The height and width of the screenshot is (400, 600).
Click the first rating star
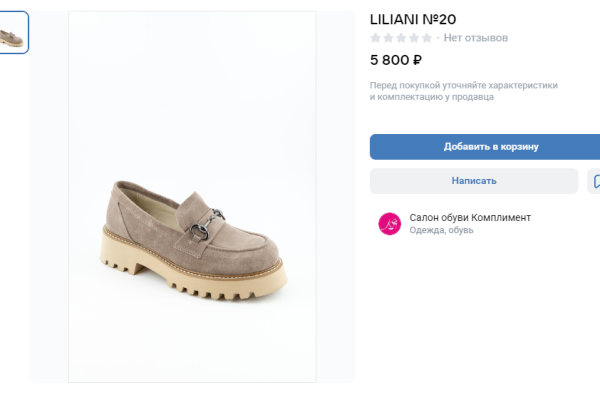[376, 38]
